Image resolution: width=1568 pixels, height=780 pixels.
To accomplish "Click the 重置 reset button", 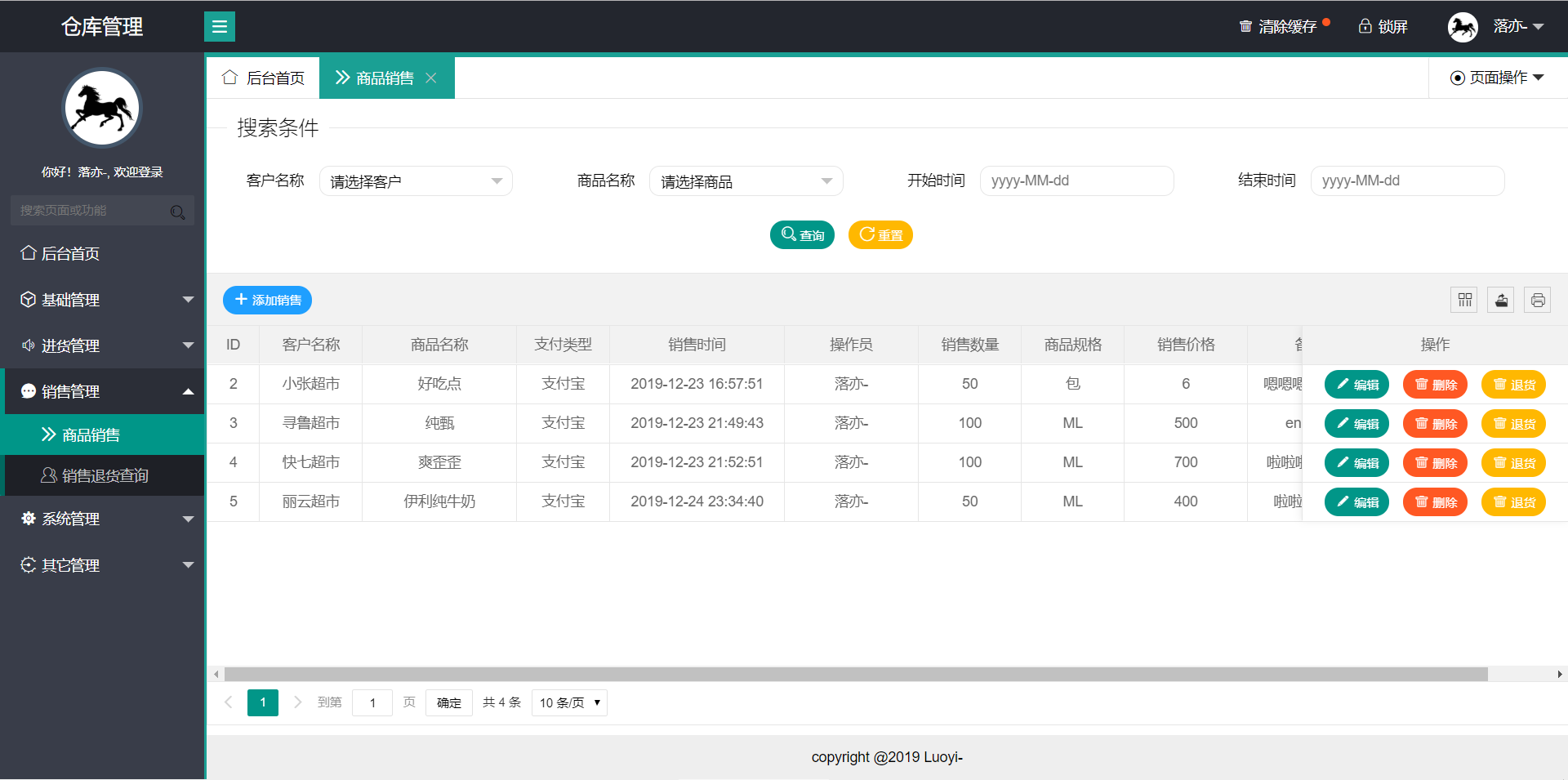I will click(880, 234).
